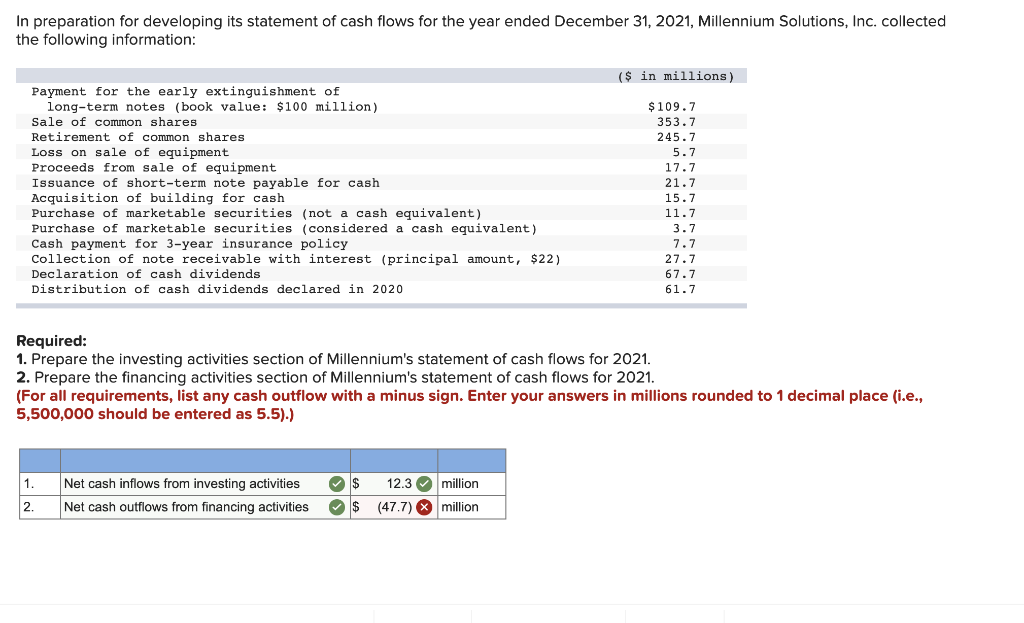The image size is (1024, 623).
Task: Click red X icon next to (47.7) value
Action: click(x=424, y=507)
